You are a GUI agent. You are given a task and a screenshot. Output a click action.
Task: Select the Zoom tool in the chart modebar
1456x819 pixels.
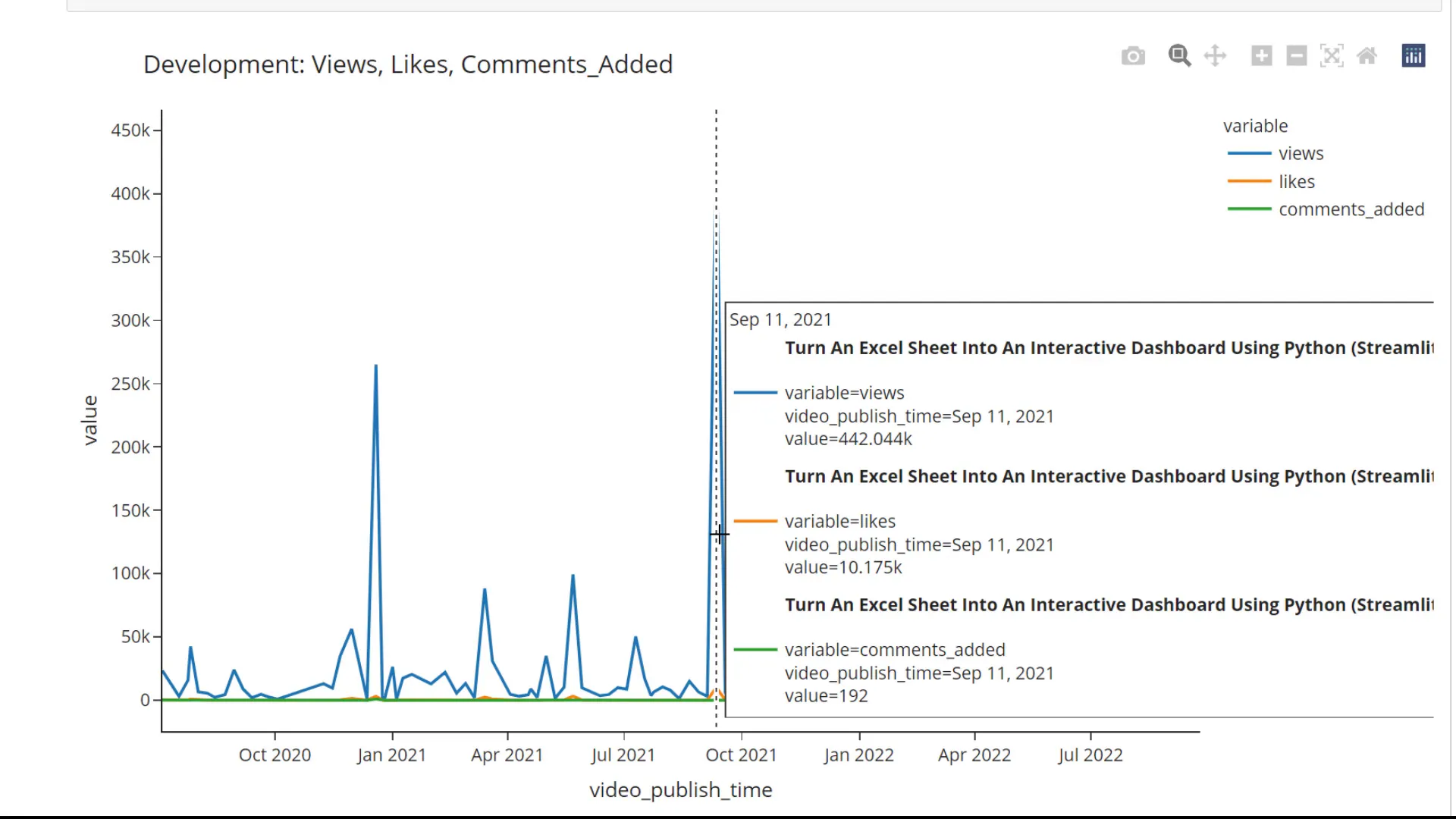click(x=1179, y=56)
